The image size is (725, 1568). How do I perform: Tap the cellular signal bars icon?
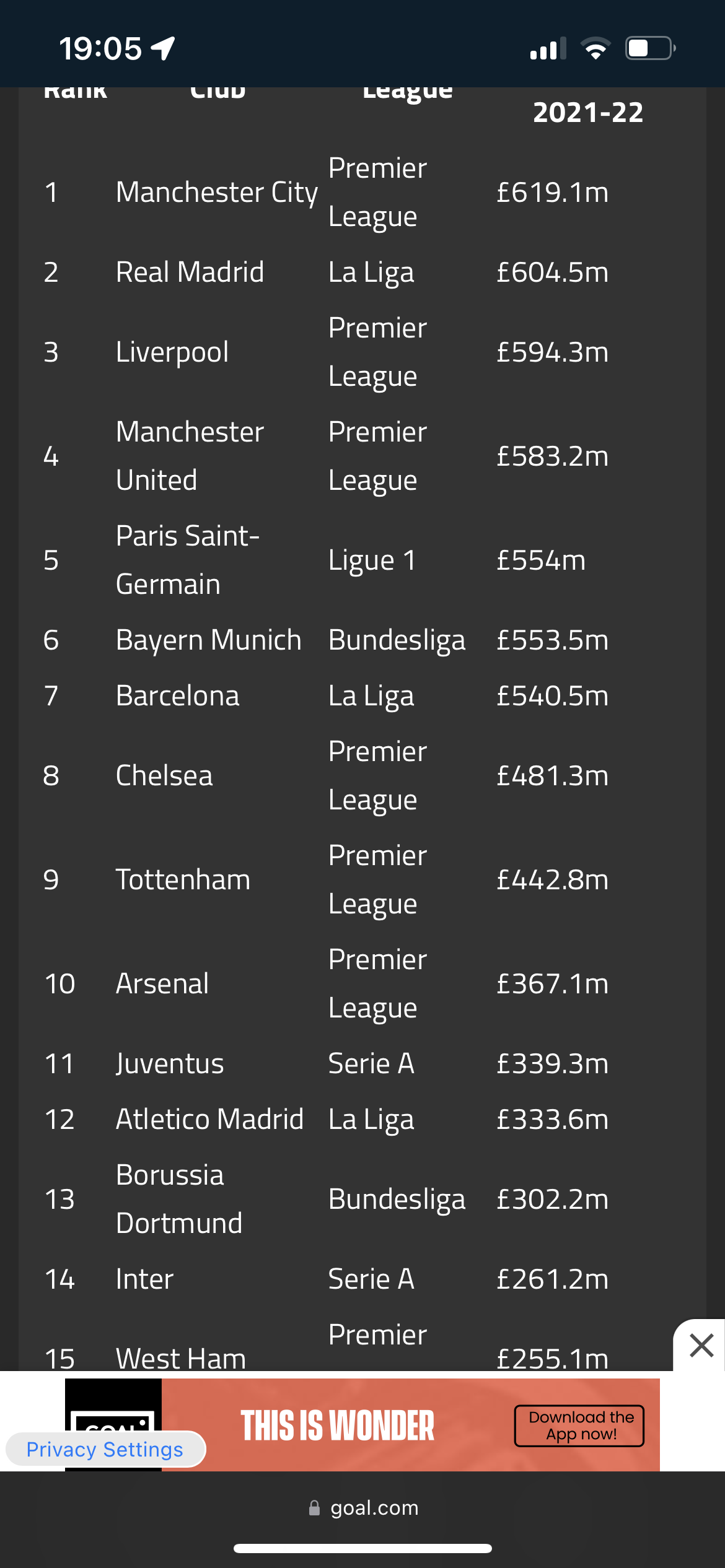[548, 48]
